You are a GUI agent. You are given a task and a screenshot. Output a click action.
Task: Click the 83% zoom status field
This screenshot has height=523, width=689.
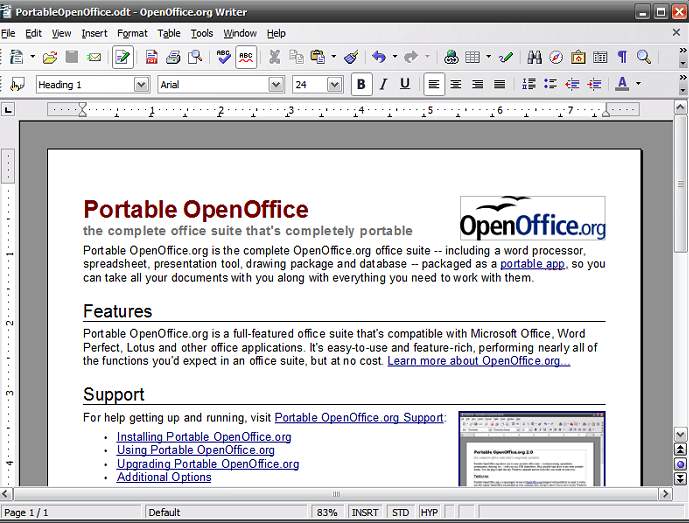[x=327, y=512]
